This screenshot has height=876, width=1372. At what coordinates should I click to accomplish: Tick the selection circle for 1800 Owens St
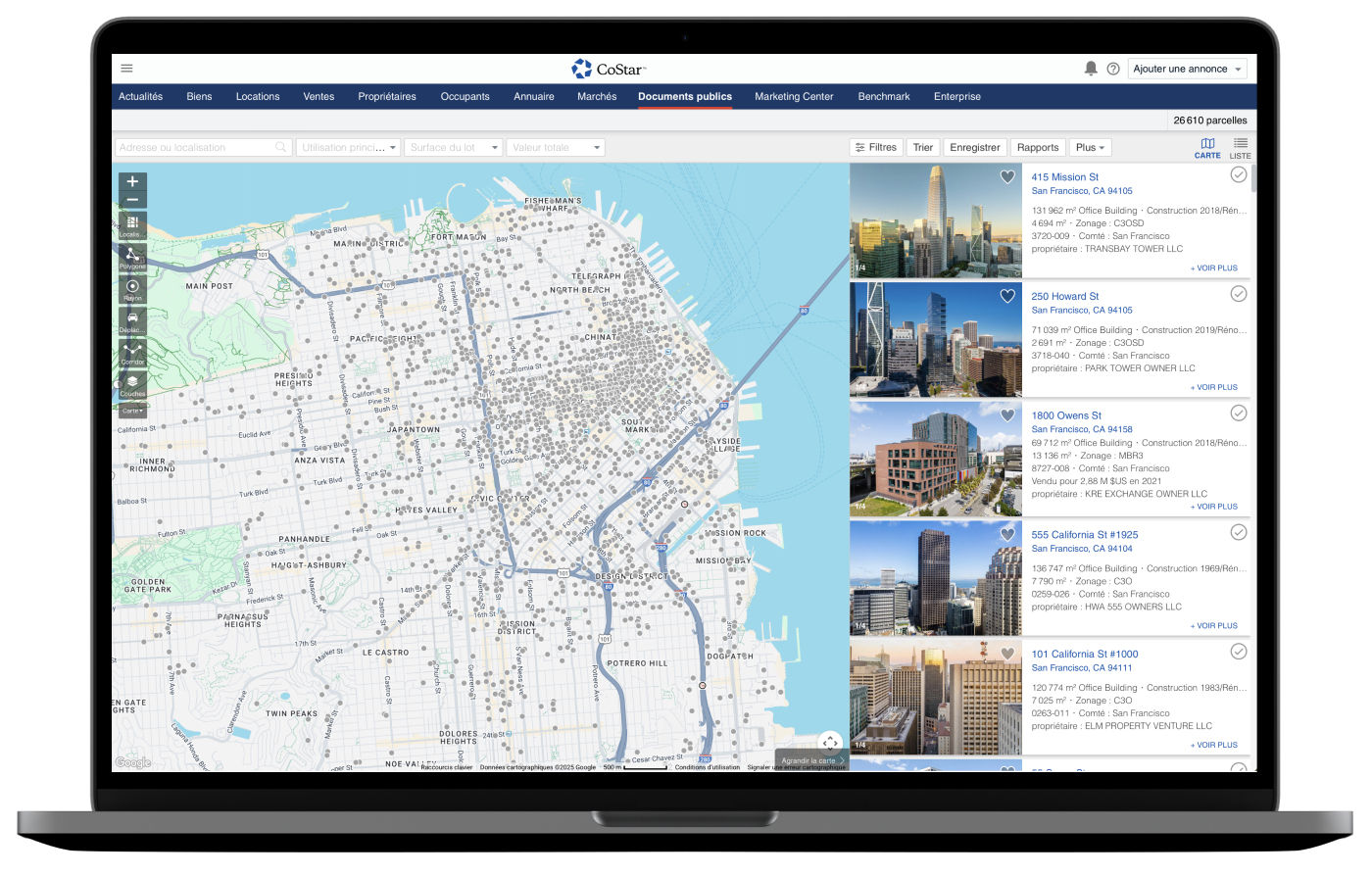tap(1239, 414)
